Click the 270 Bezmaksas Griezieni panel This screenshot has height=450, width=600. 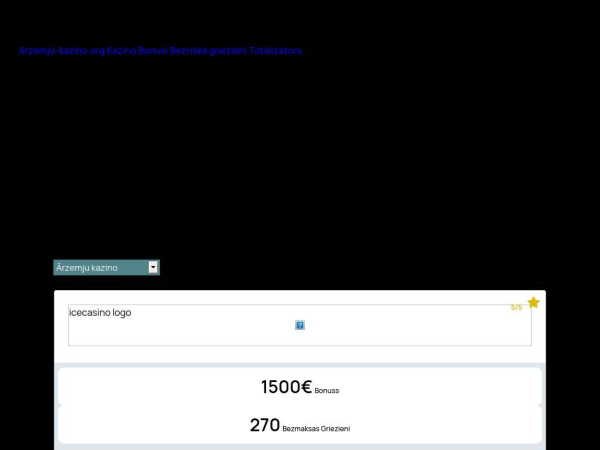coord(300,425)
